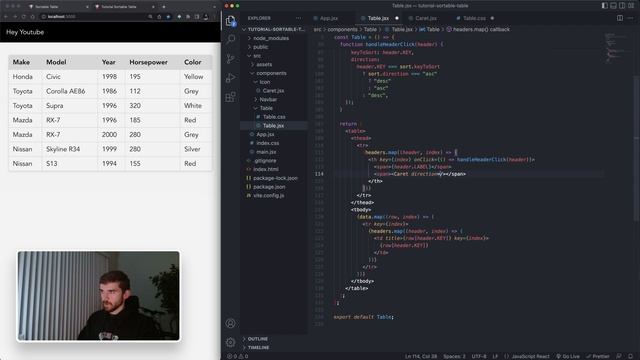Click Prettier in status bar
The height and width of the screenshot is (360, 640).
[598, 356]
